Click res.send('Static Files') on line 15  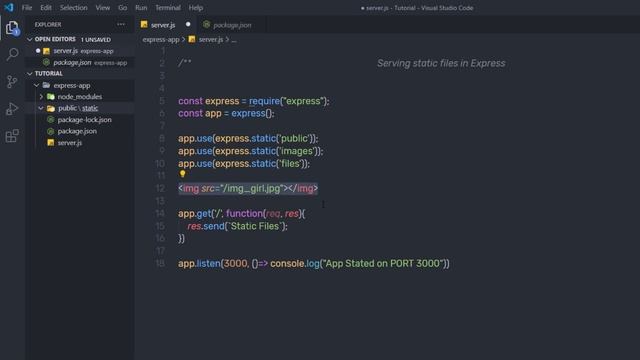click(238, 226)
